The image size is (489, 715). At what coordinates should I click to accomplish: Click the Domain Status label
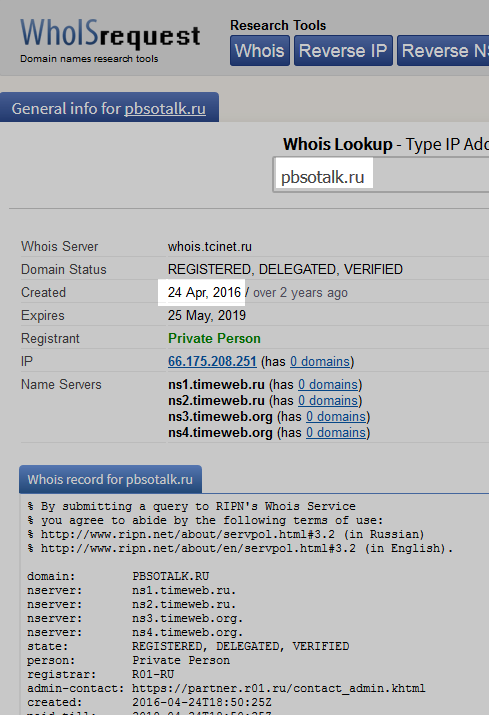click(x=63, y=269)
